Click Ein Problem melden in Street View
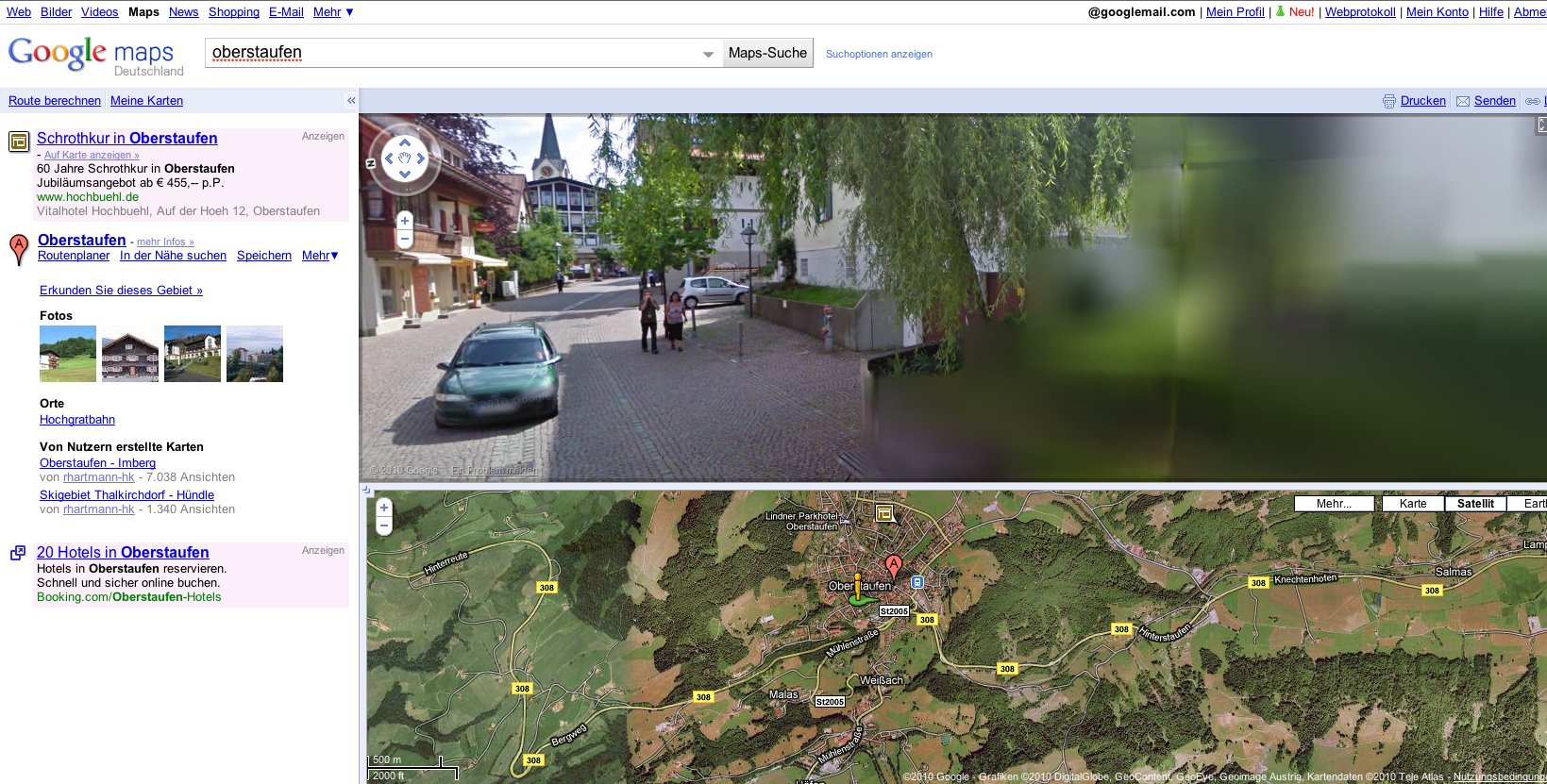The image size is (1547, 784). pos(495,470)
